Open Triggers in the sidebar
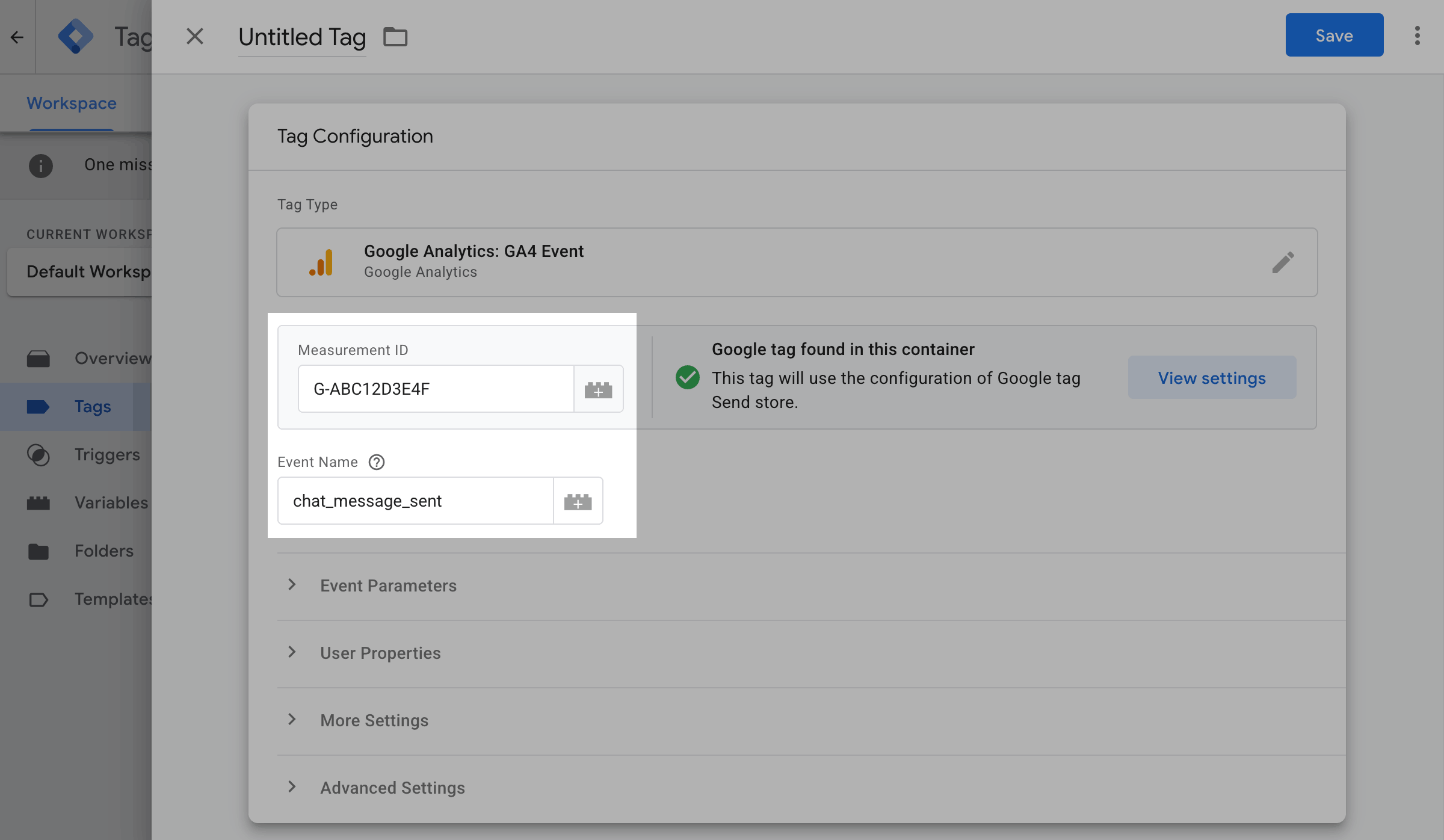1444x840 pixels. coord(106,455)
